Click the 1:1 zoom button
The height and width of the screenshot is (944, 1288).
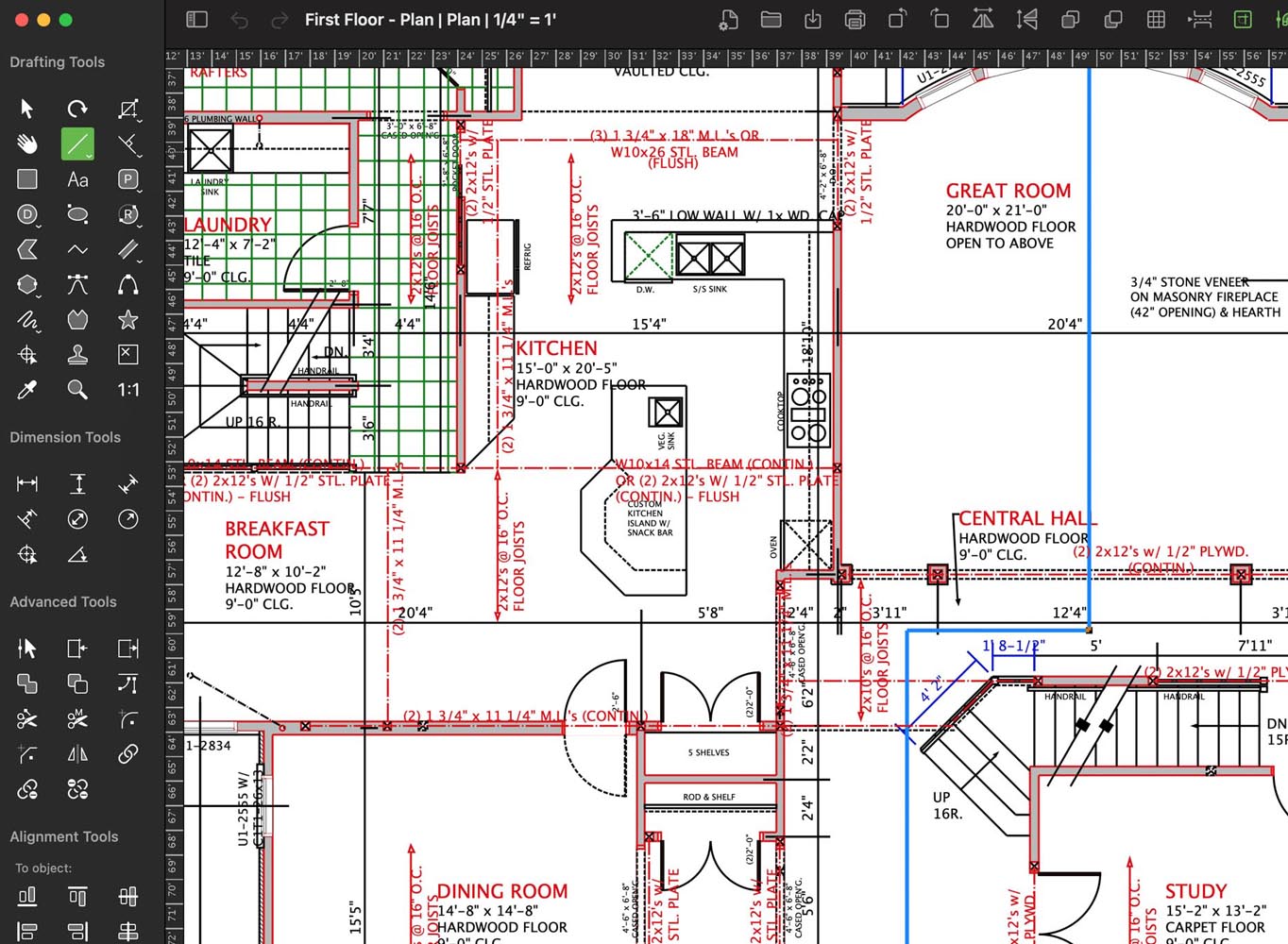point(128,389)
